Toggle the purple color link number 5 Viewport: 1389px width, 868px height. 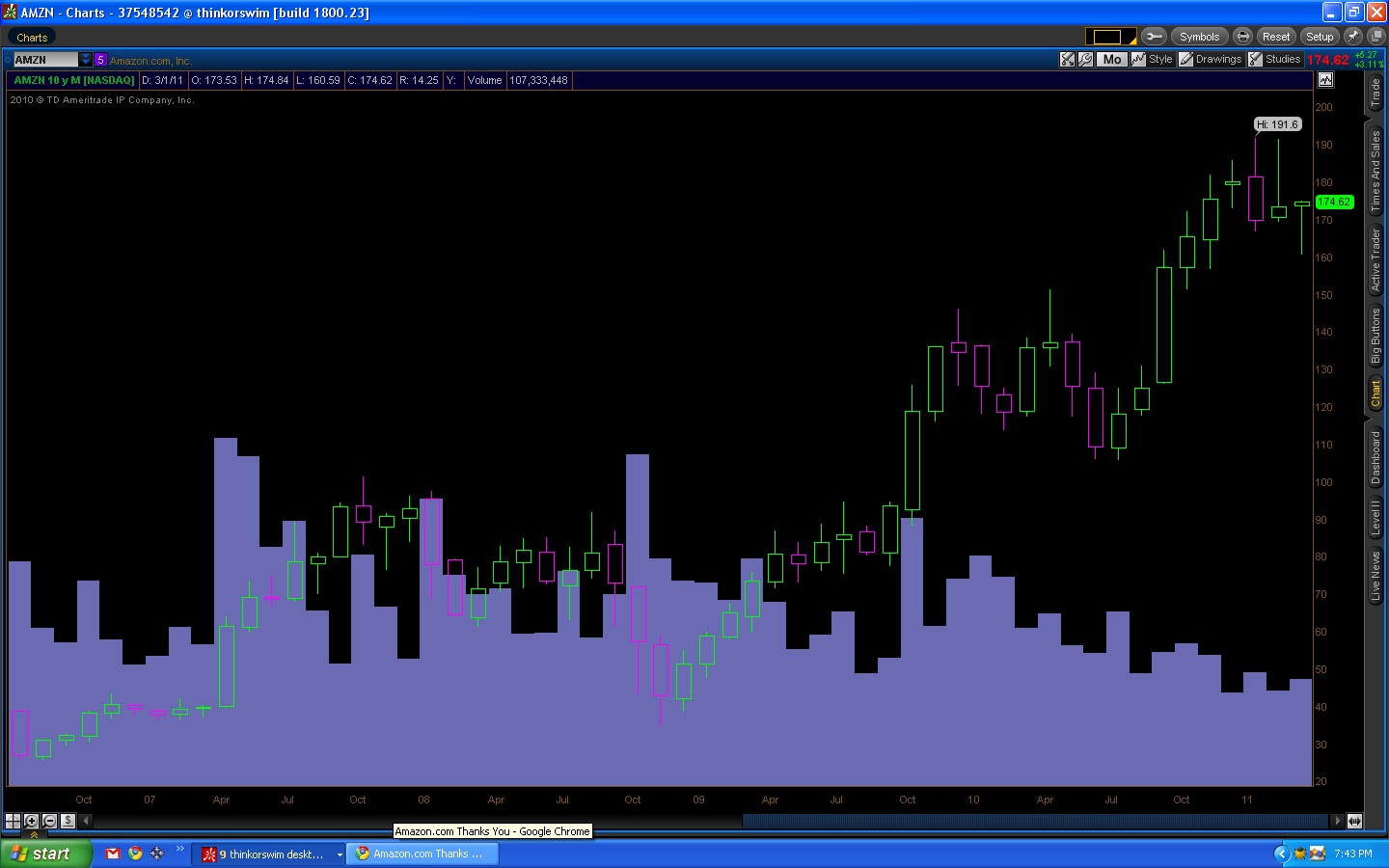(100, 60)
